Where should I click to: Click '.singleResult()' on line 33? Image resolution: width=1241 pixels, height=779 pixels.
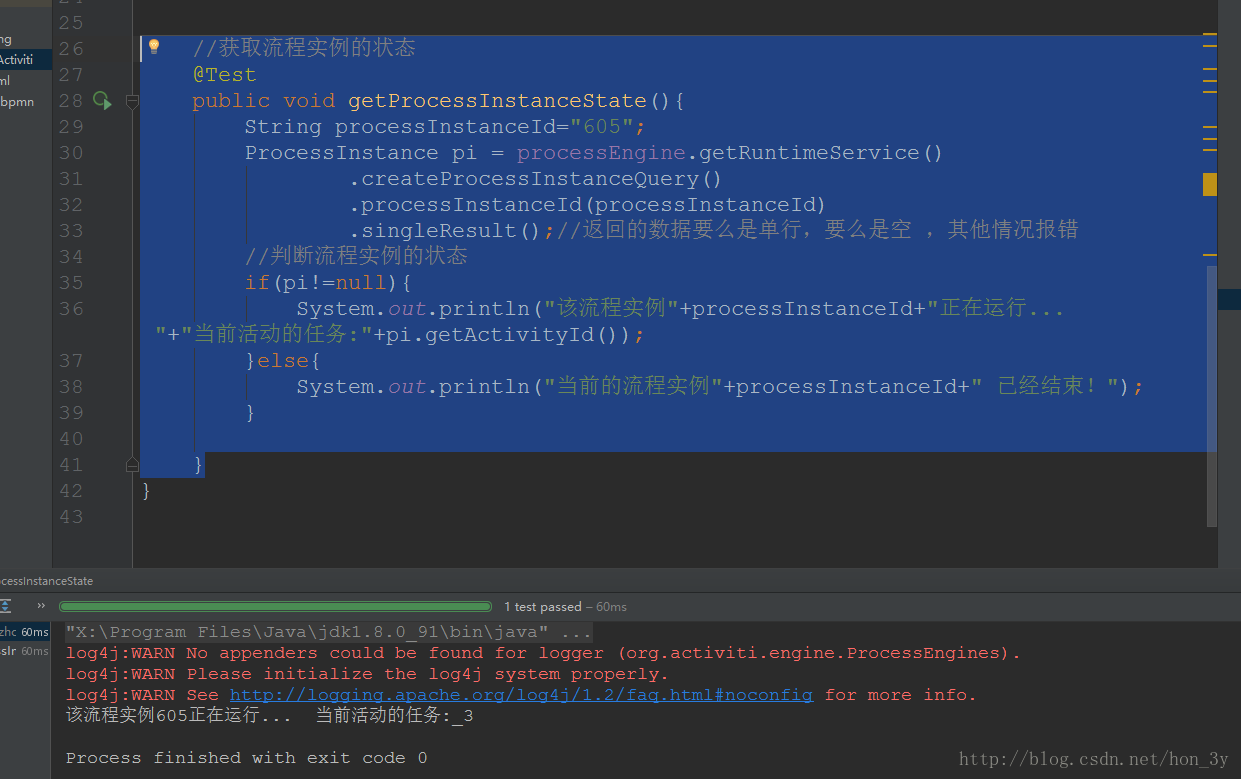pos(445,231)
